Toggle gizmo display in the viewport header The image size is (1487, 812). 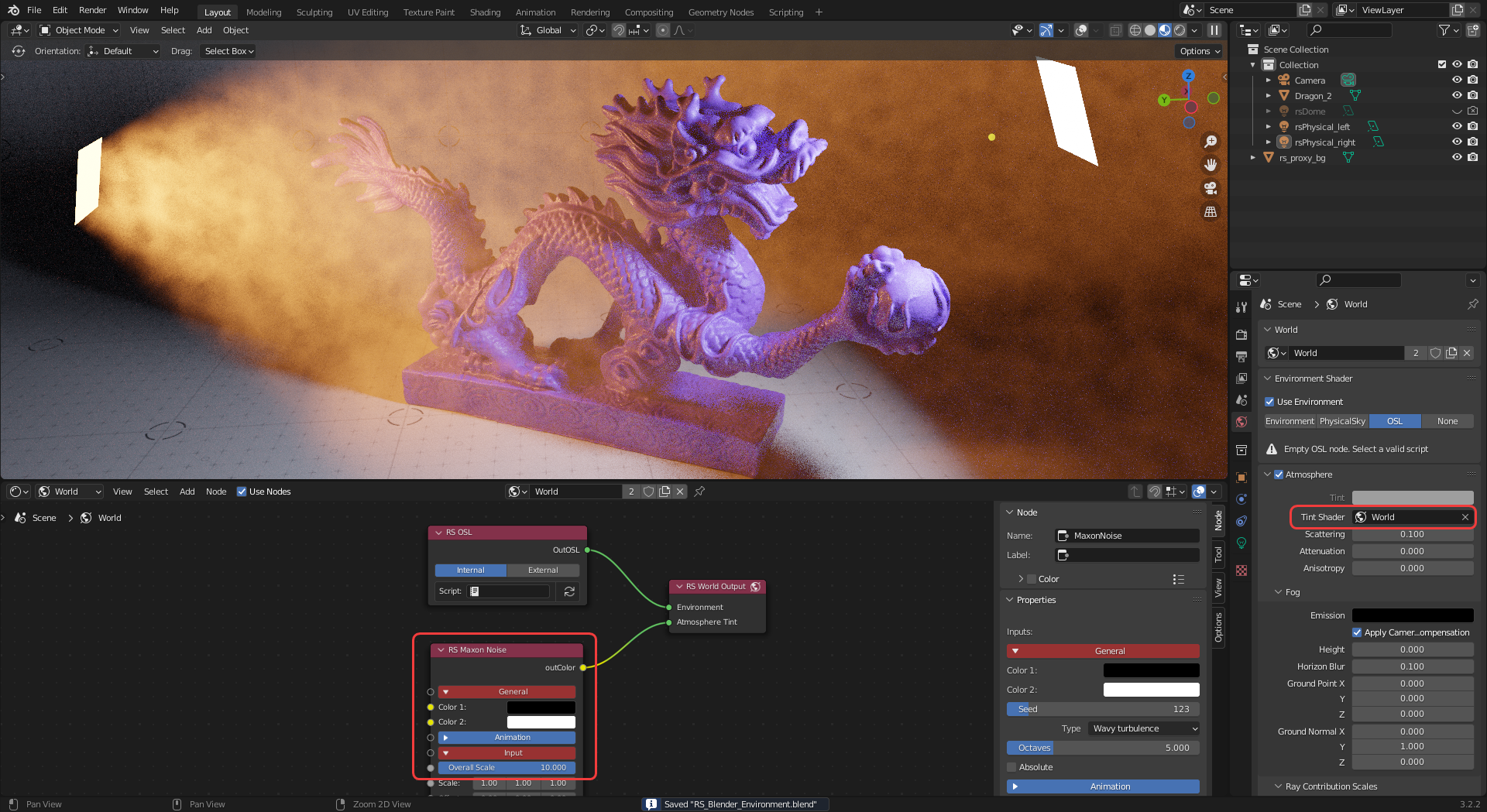(1046, 30)
